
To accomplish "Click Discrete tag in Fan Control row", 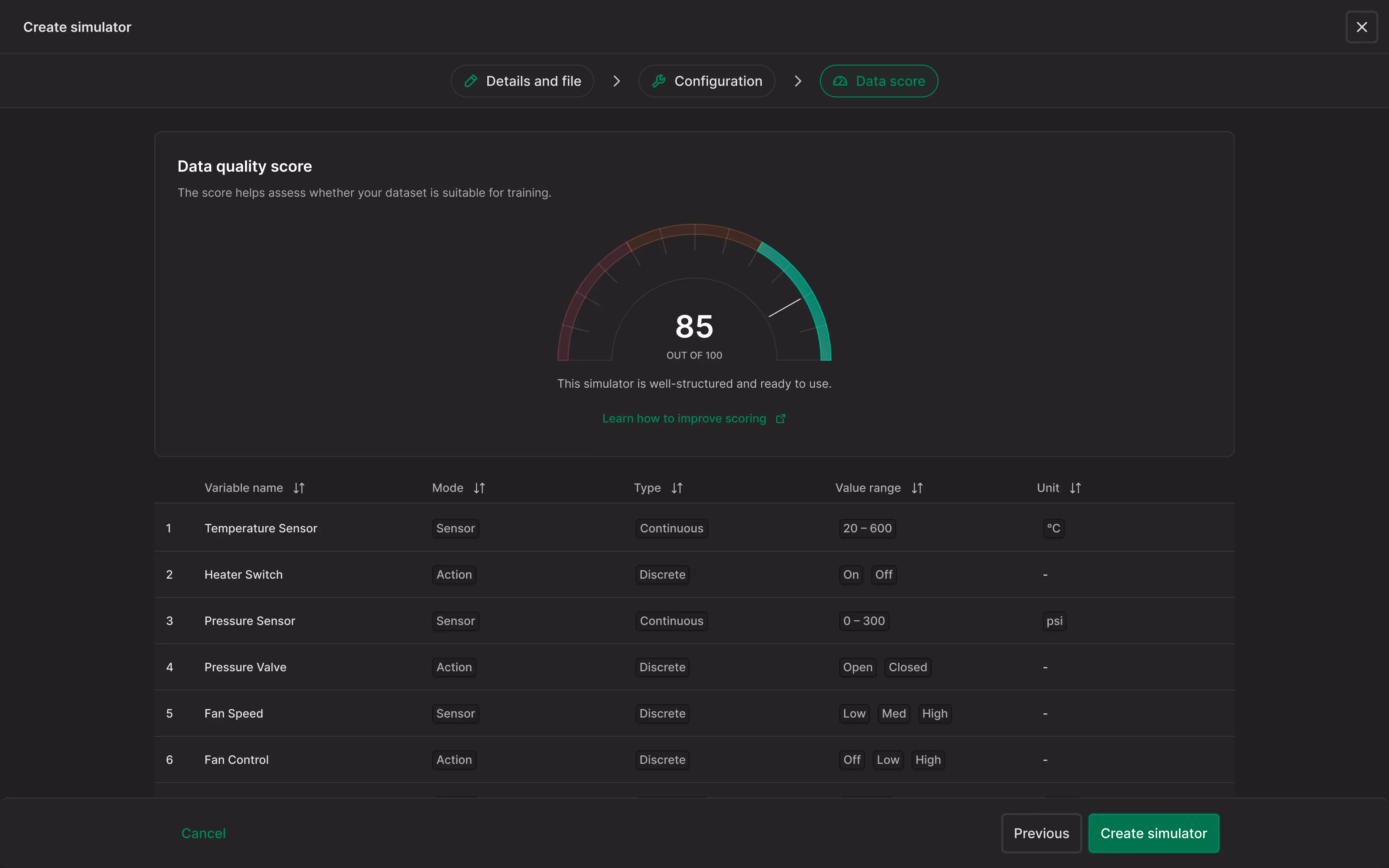I will [662, 760].
